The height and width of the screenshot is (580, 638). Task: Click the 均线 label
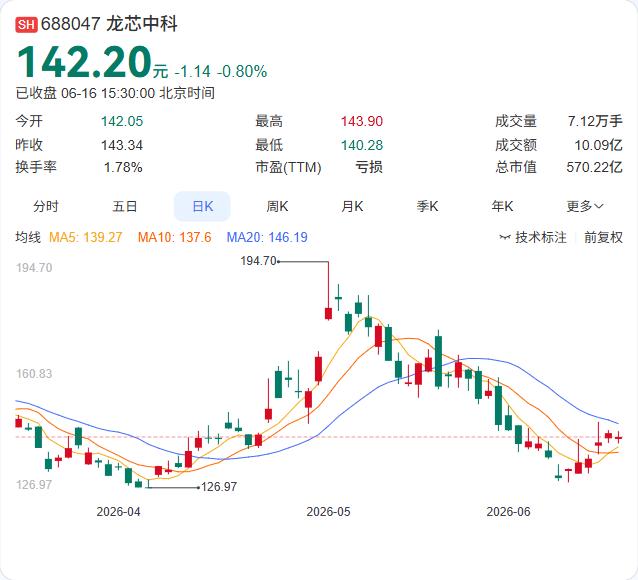28,237
